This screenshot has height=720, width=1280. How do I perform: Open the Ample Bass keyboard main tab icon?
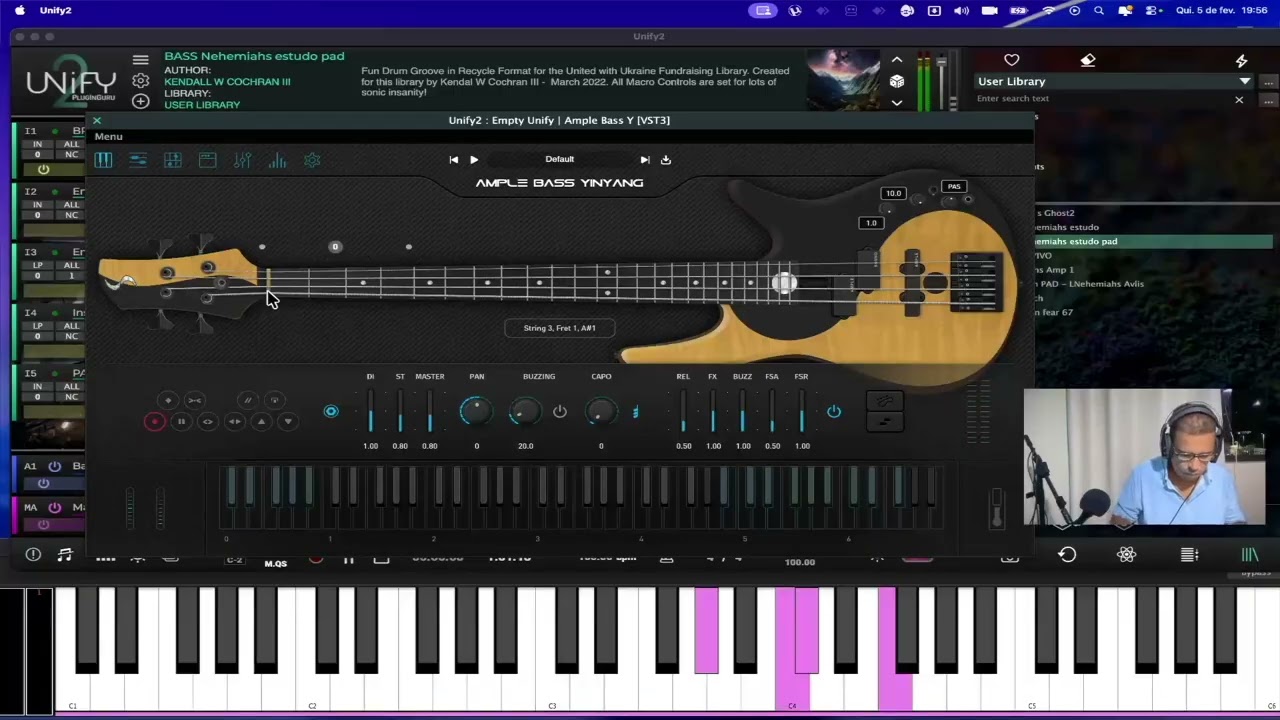point(103,160)
